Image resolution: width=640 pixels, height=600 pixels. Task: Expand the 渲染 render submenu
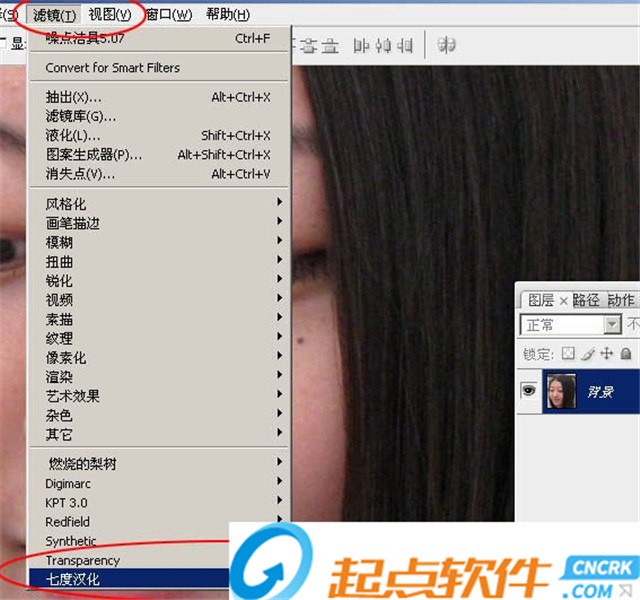(x=159, y=377)
